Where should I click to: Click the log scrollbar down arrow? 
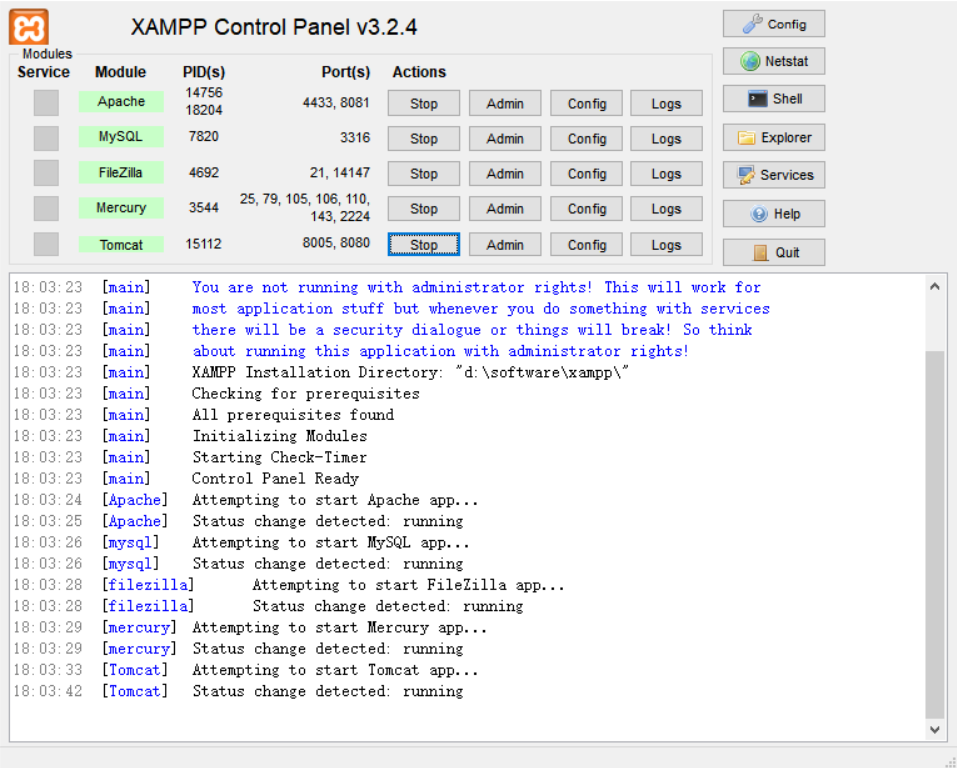point(934,729)
